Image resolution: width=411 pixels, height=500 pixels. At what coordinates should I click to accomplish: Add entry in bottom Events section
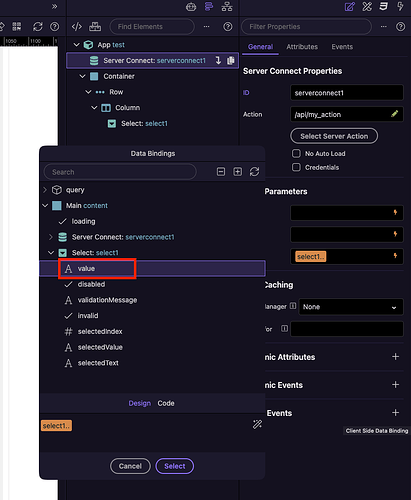tap(395, 413)
